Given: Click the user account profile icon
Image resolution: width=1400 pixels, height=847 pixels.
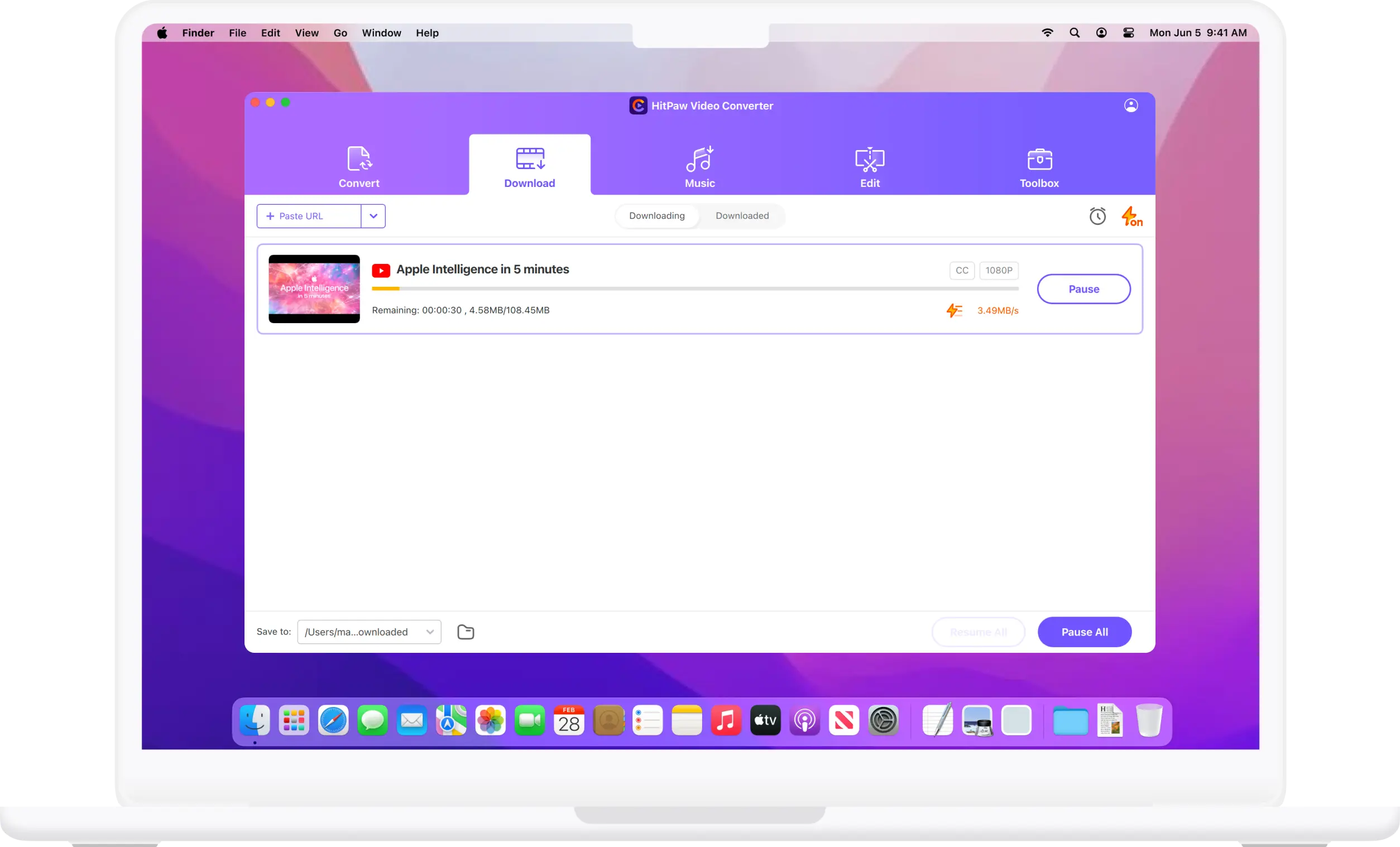Looking at the screenshot, I should pos(1130,105).
